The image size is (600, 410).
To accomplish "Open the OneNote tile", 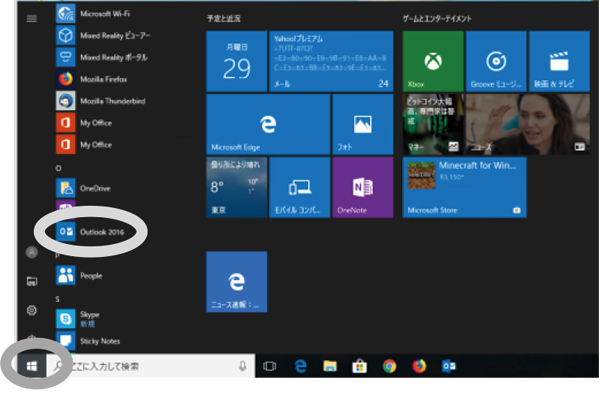I will click(362, 187).
